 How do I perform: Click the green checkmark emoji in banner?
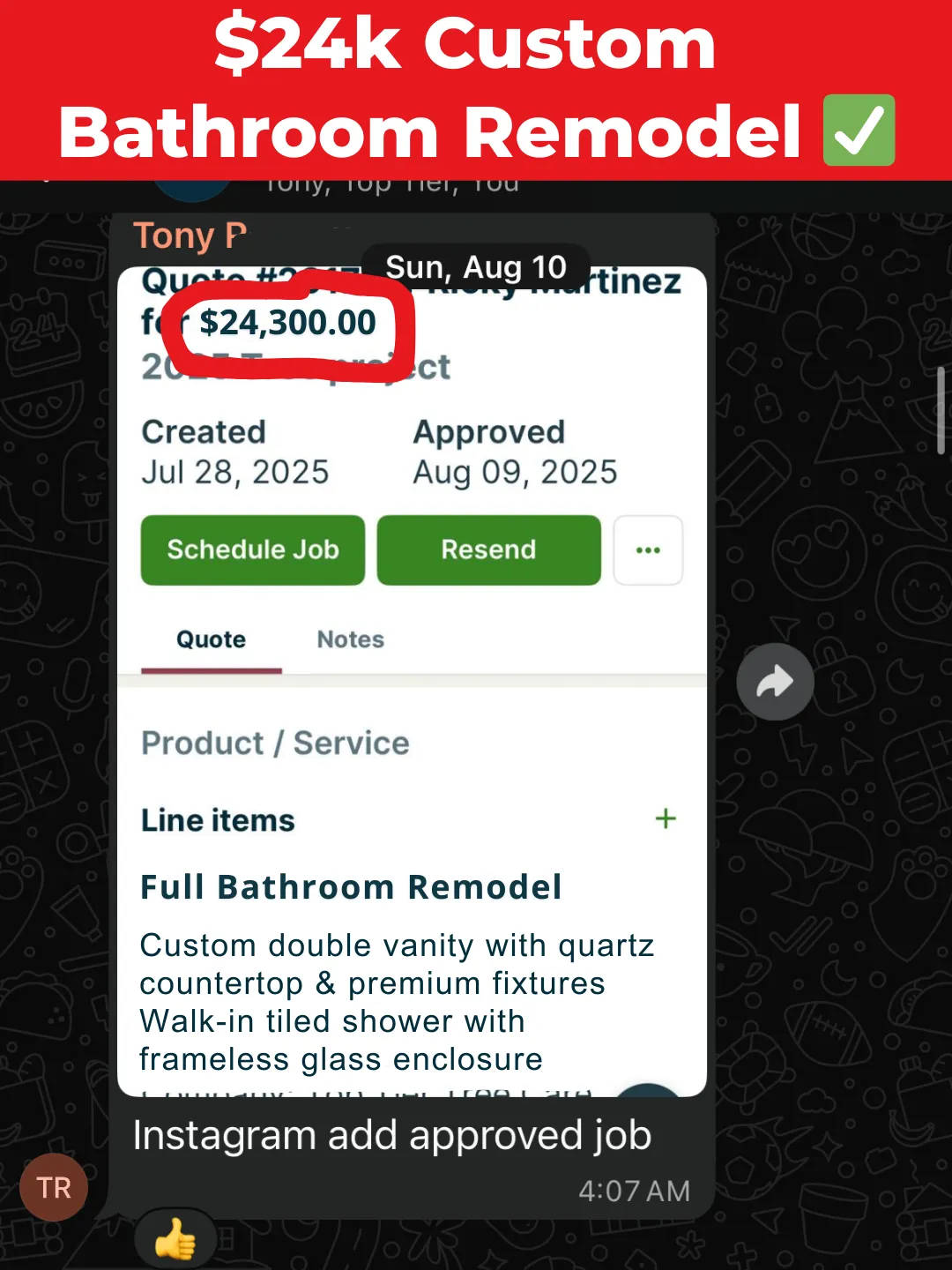[x=859, y=131]
